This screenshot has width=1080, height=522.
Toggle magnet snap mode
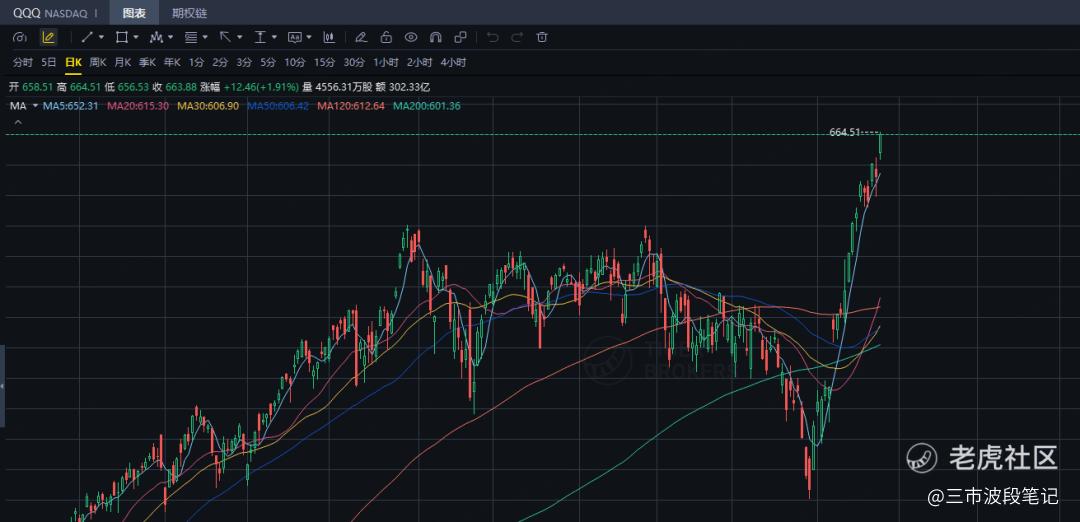(x=436, y=37)
